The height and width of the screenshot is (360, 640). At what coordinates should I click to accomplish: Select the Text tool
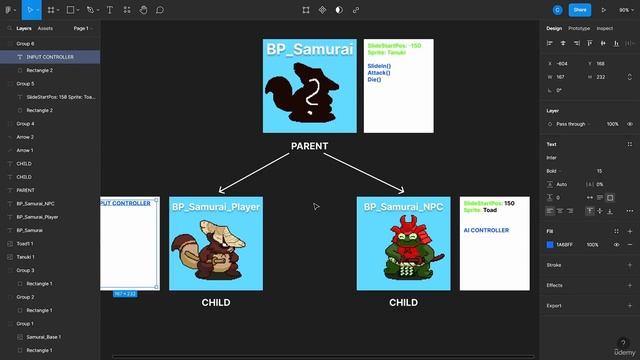pos(110,10)
